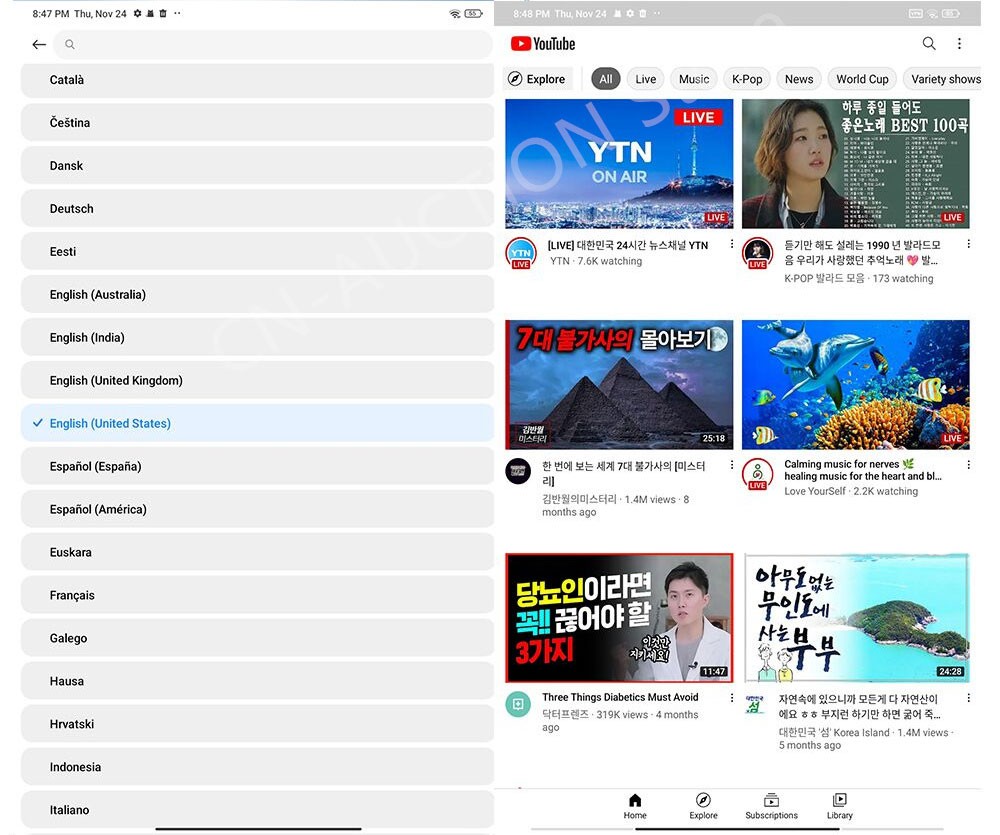
Task: Select Deutsch as the language
Action: [257, 208]
